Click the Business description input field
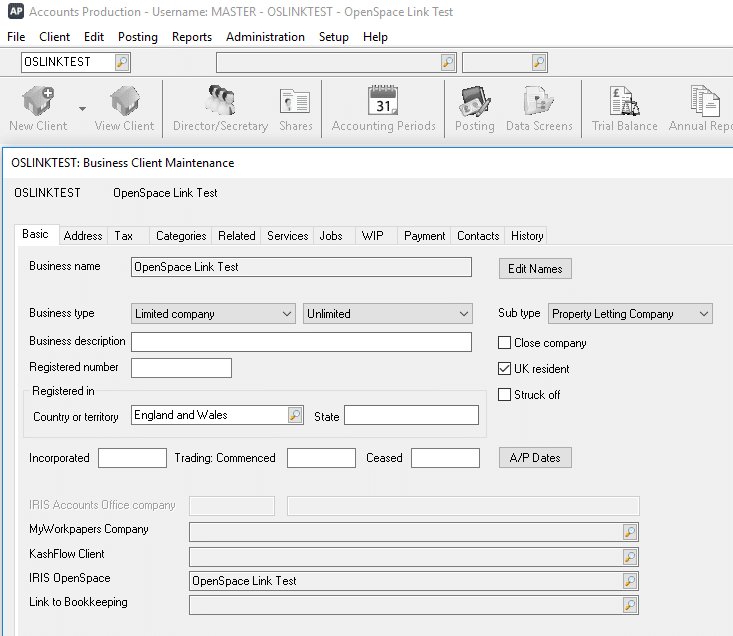Viewport: 733px width, 636px height. [x=301, y=342]
